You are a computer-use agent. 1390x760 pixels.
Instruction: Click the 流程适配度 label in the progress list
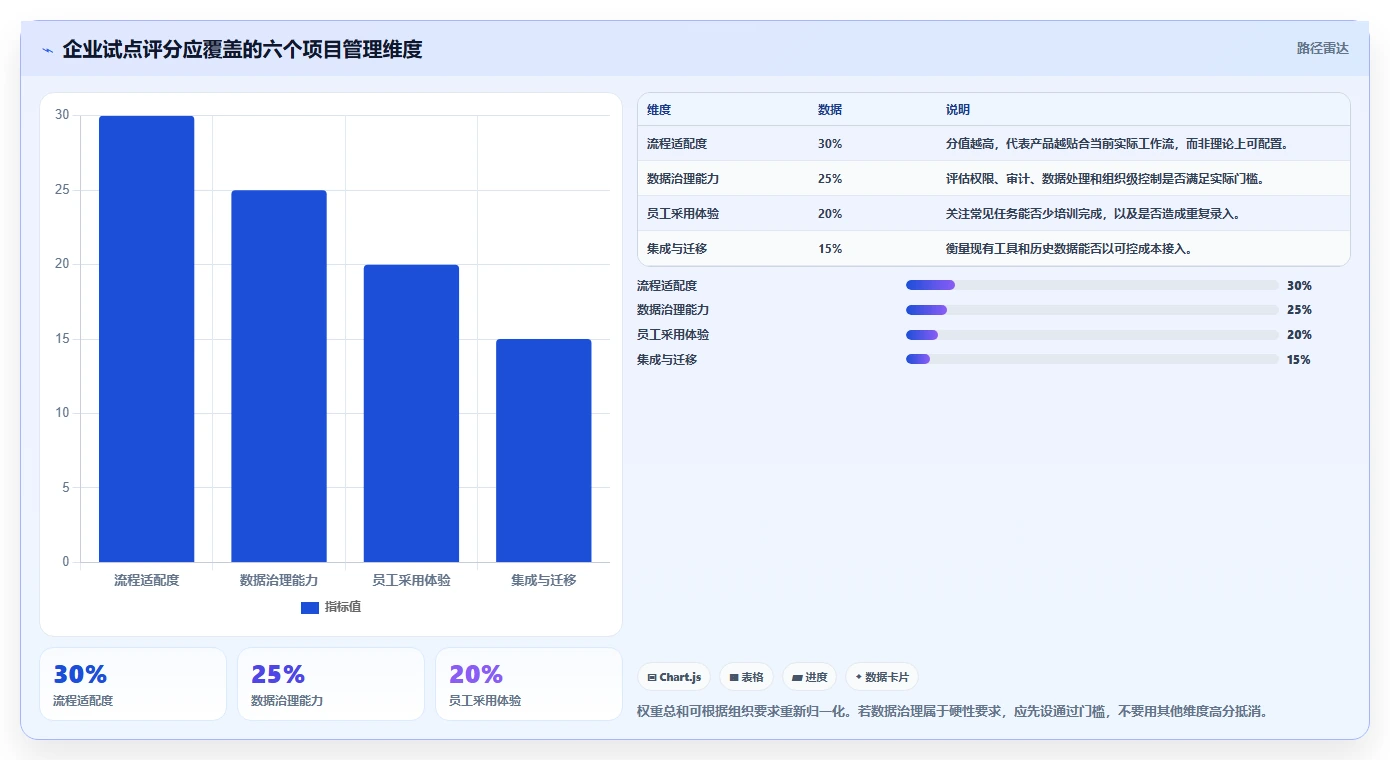tap(667, 285)
